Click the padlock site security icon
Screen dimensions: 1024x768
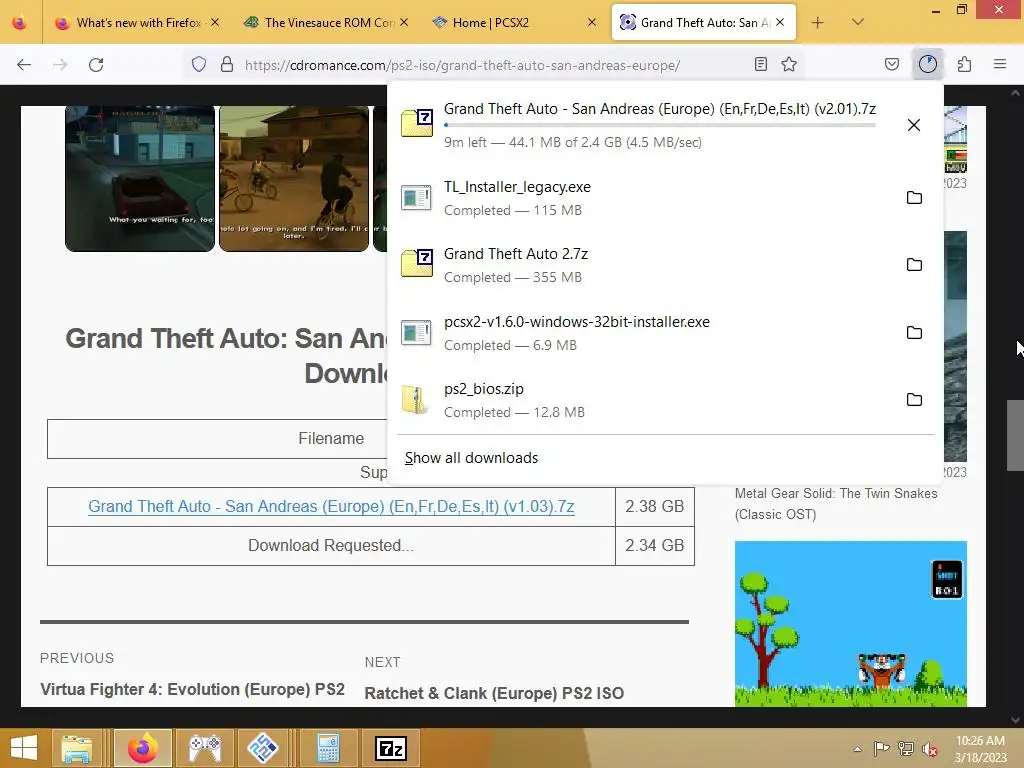click(227, 64)
